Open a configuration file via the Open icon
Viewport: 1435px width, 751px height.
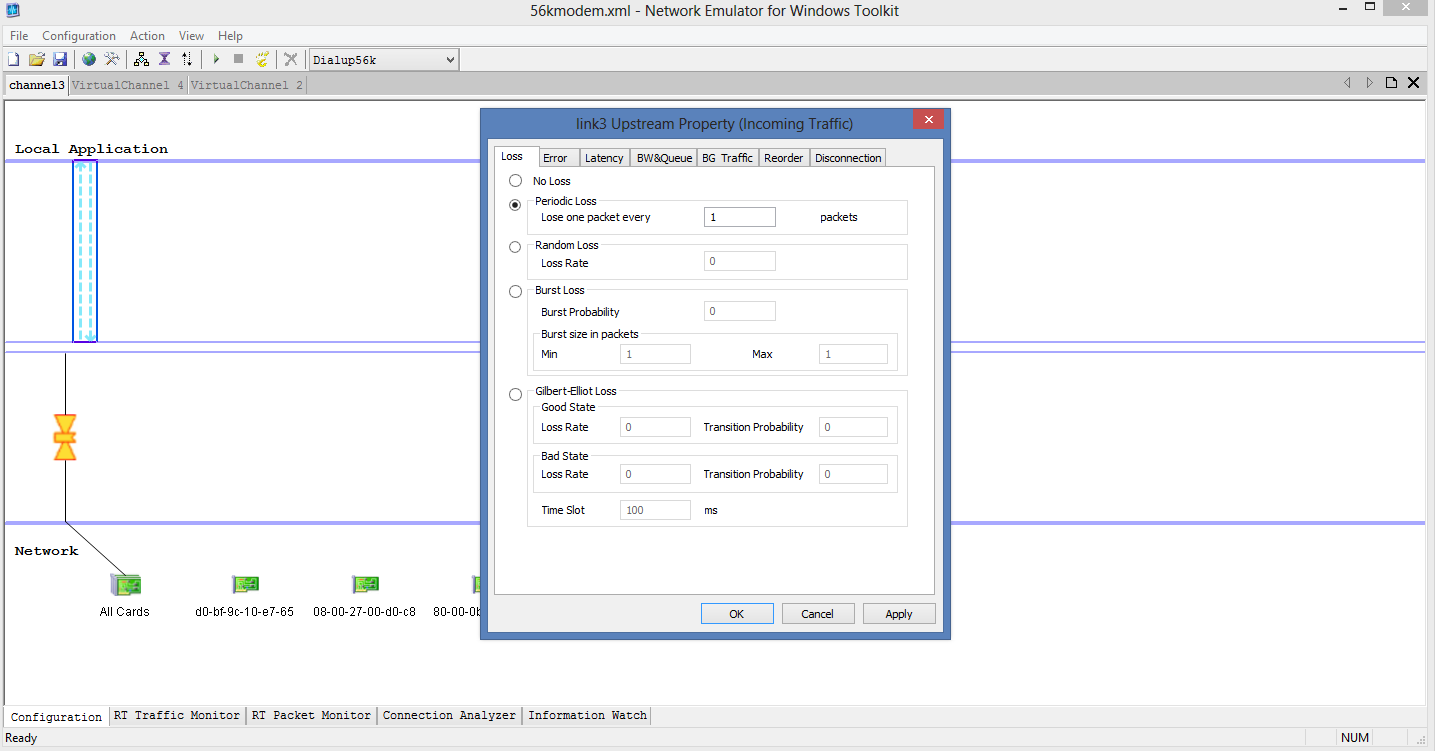[36, 59]
